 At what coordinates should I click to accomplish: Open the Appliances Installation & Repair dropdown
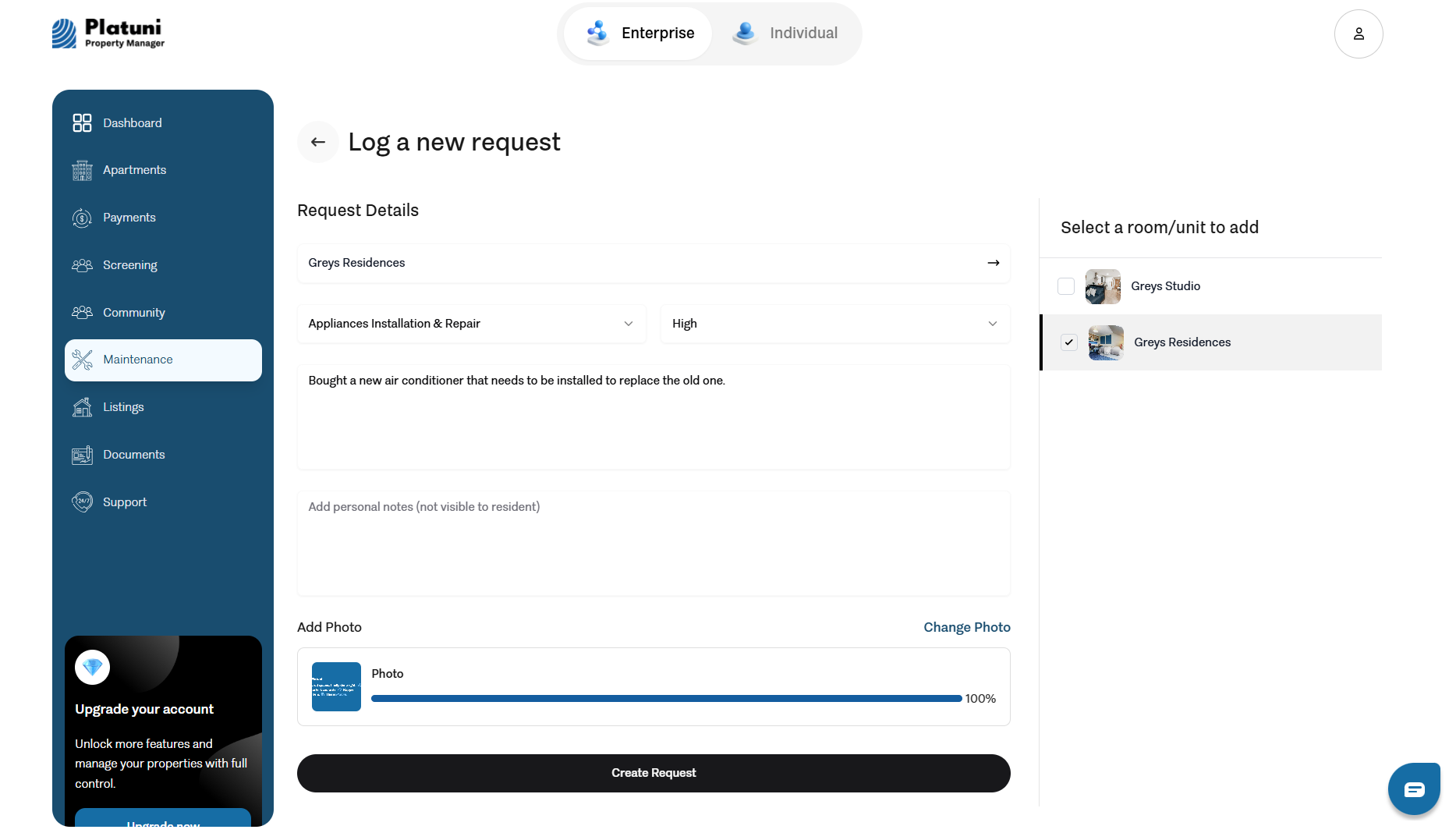472,324
